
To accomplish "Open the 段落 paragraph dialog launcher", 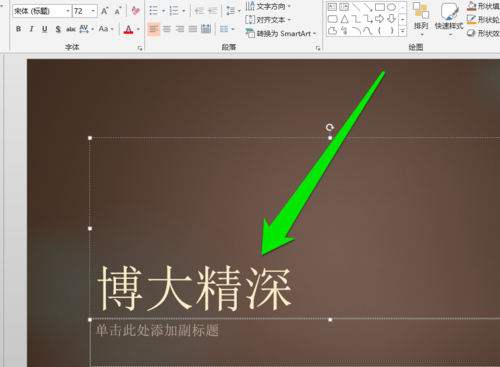I will (318, 48).
